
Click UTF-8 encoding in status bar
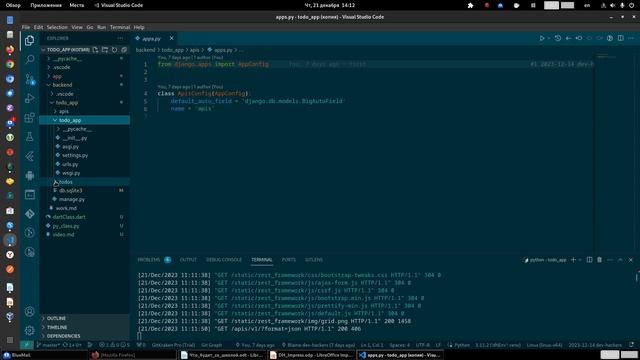pyautogui.click(x=422, y=345)
